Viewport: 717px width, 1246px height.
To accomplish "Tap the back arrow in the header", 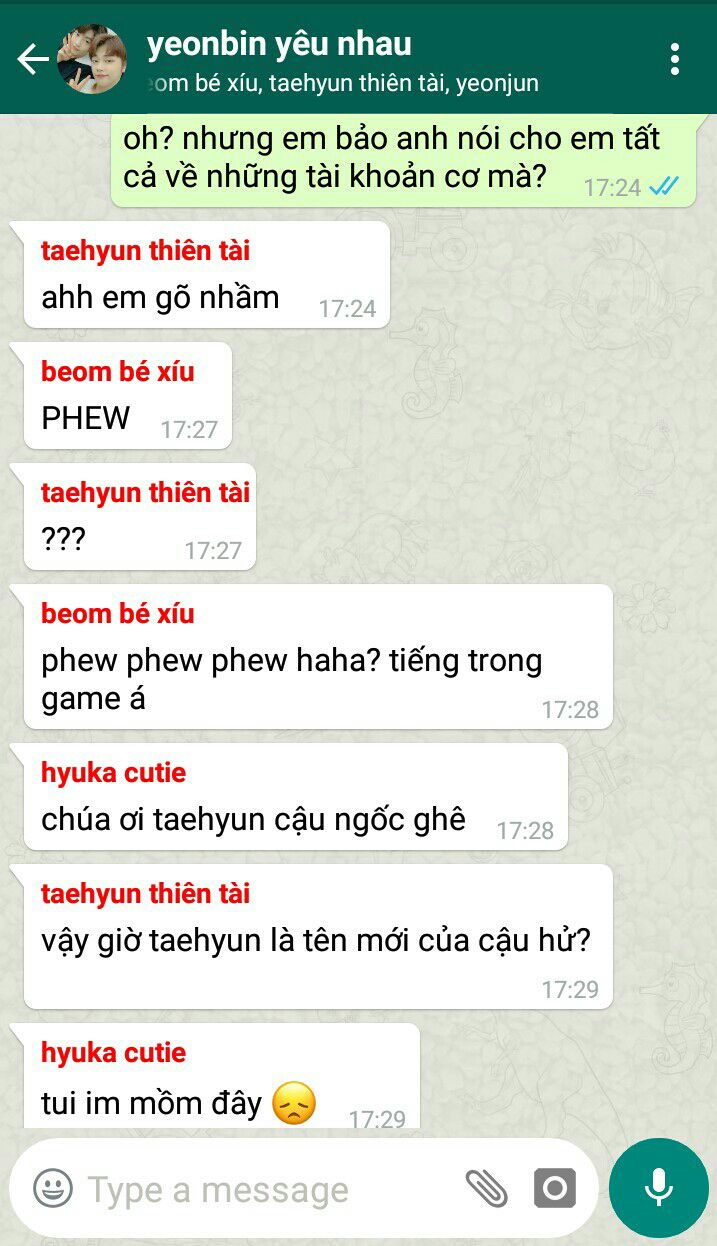I will [x=32, y=60].
